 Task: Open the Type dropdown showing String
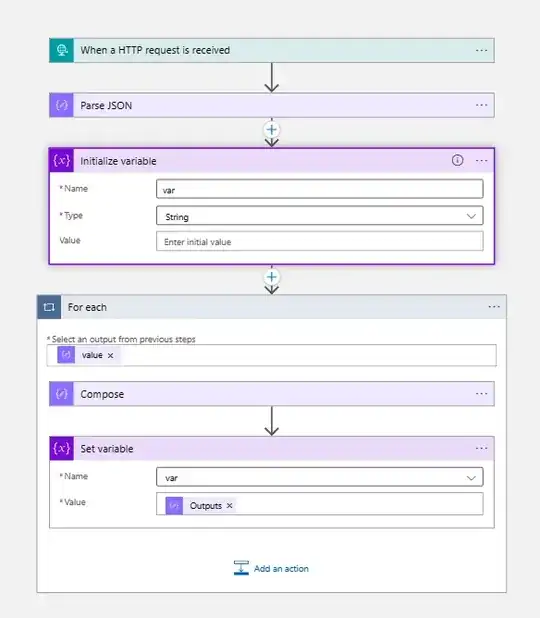(320, 216)
